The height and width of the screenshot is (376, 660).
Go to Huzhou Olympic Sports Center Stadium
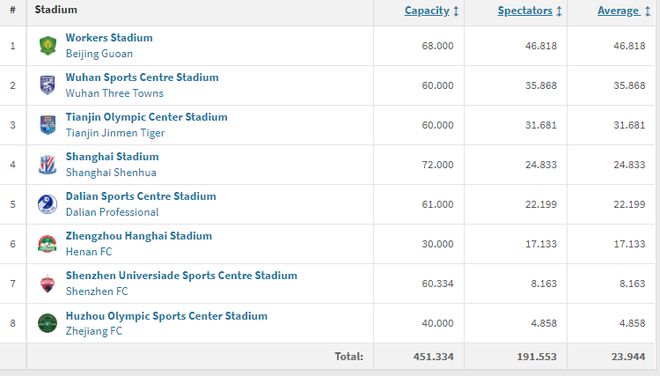coord(167,316)
